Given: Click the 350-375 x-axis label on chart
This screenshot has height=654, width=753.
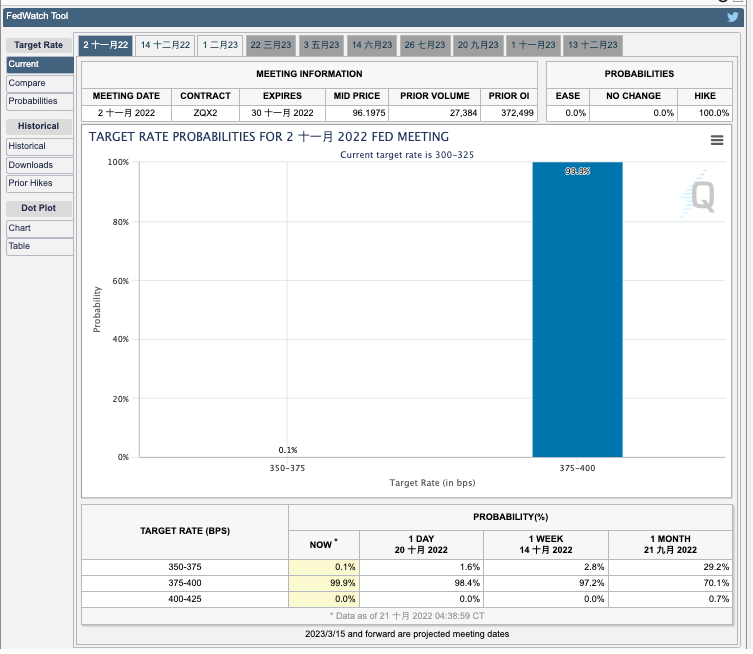Looking at the screenshot, I should point(287,468).
